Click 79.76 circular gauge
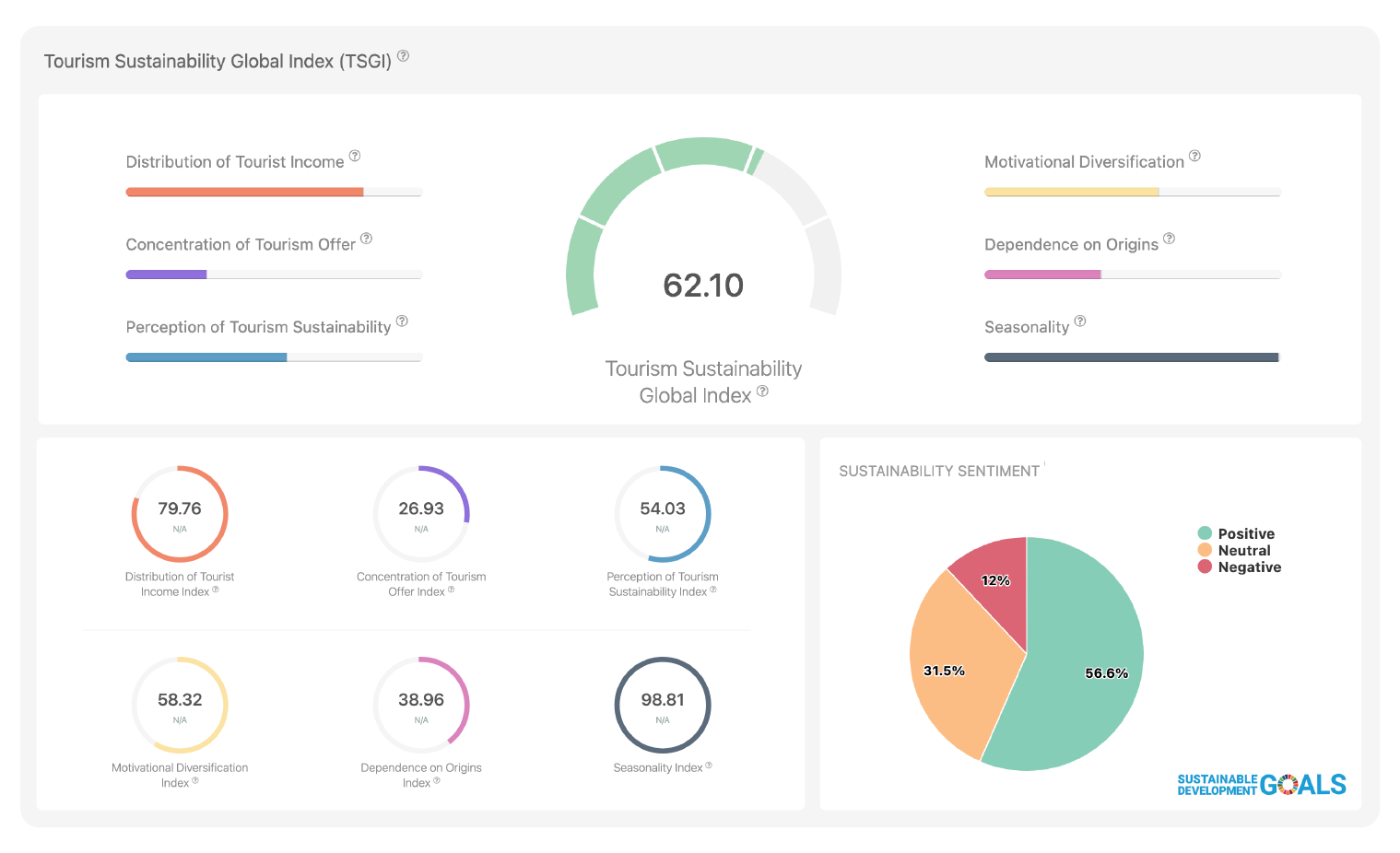 [x=180, y=514]
